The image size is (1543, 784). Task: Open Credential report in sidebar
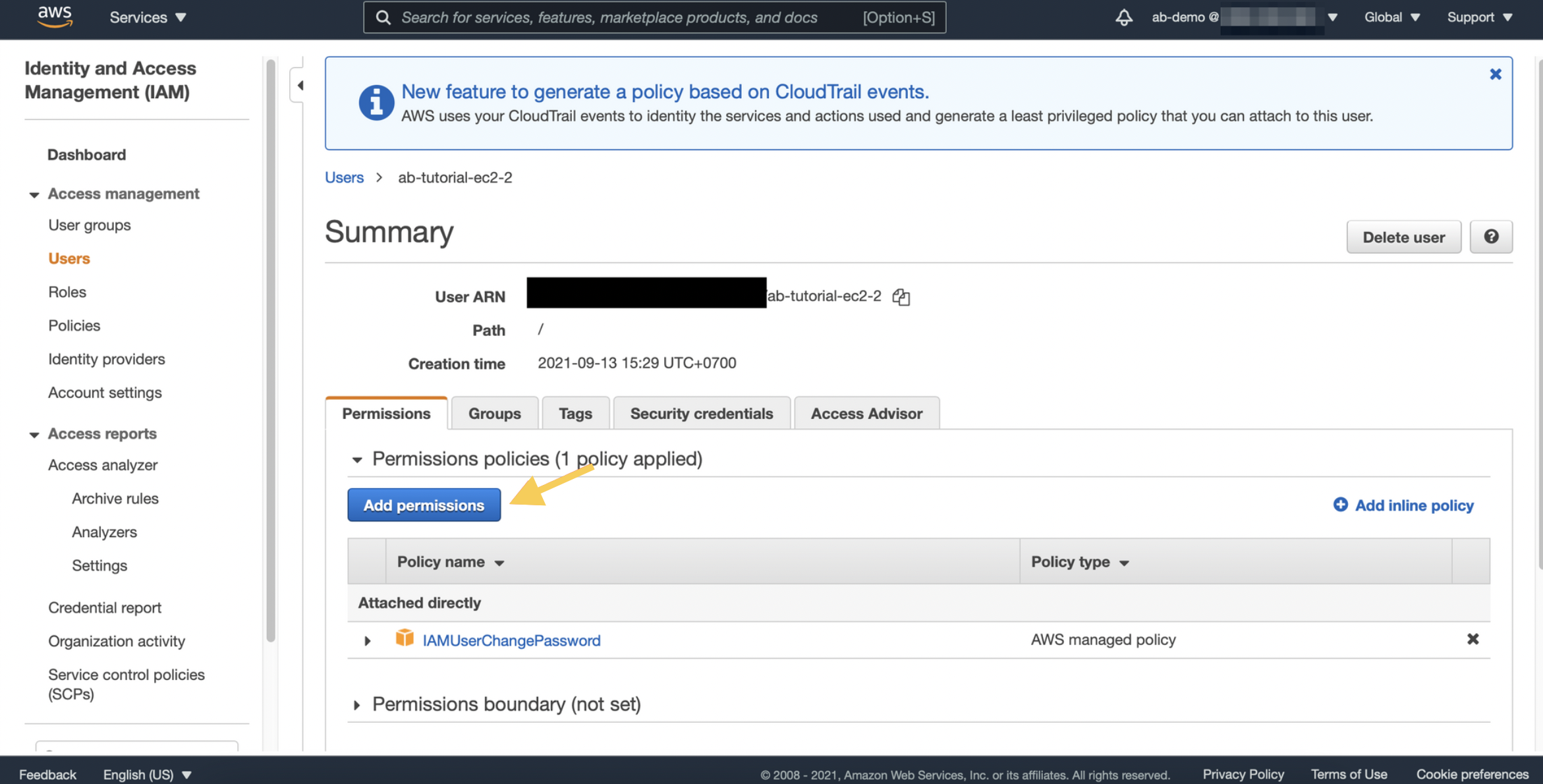pos(105,608)
